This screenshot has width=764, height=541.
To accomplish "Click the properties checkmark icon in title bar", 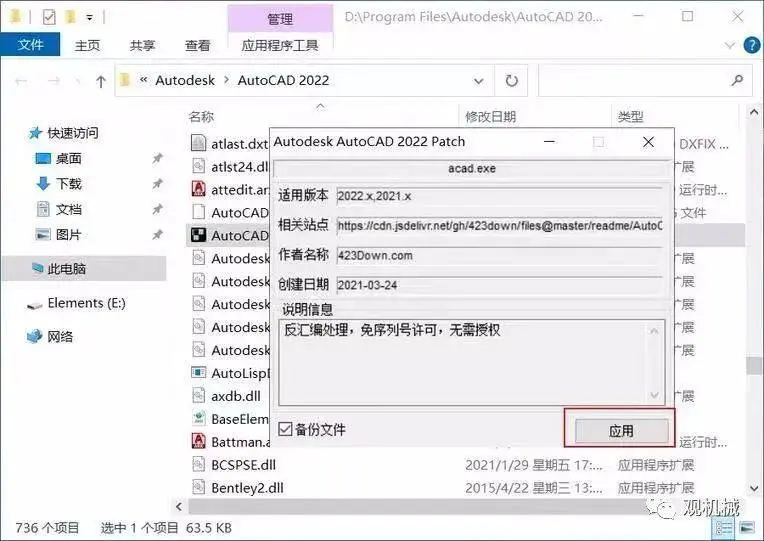I will pos(49,18).
